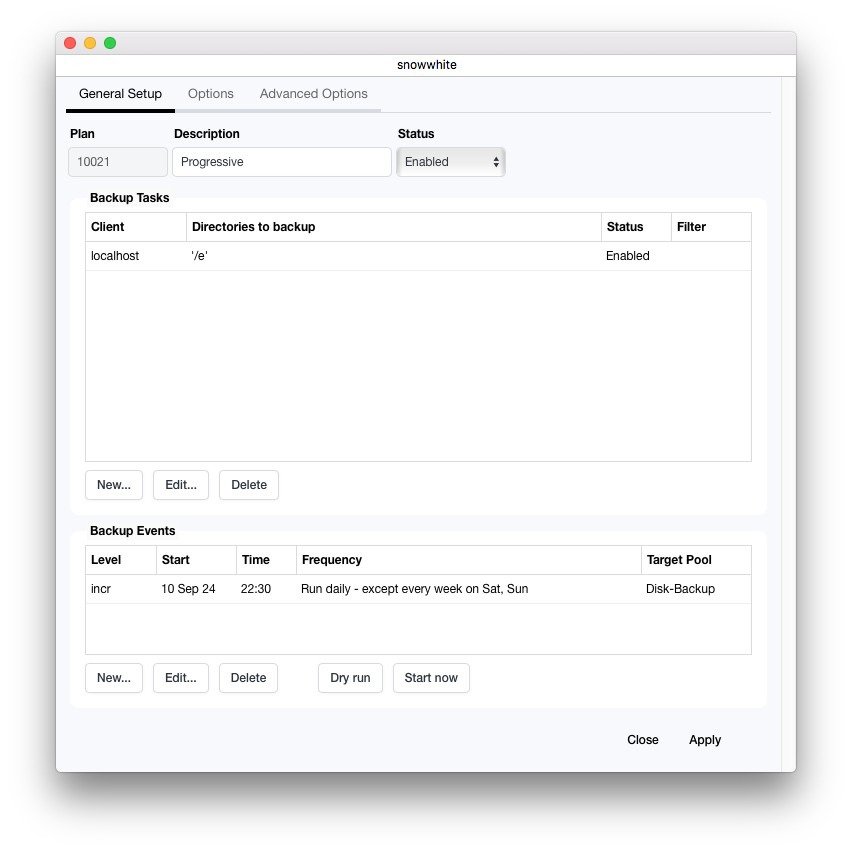The image size is (852, 852).
Task: Click the Start now button
Action: click(431, 678)
